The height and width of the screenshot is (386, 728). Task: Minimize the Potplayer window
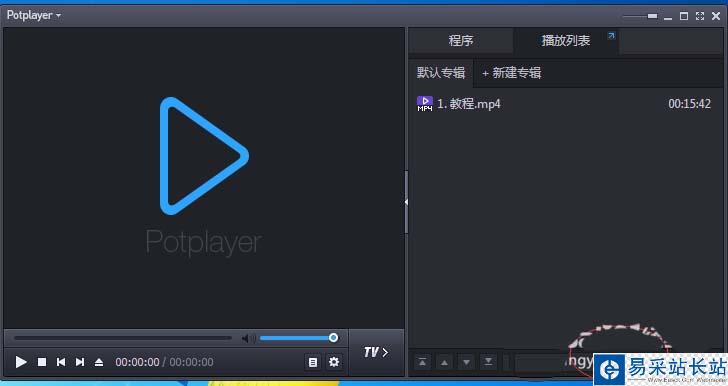click(668, 17)
